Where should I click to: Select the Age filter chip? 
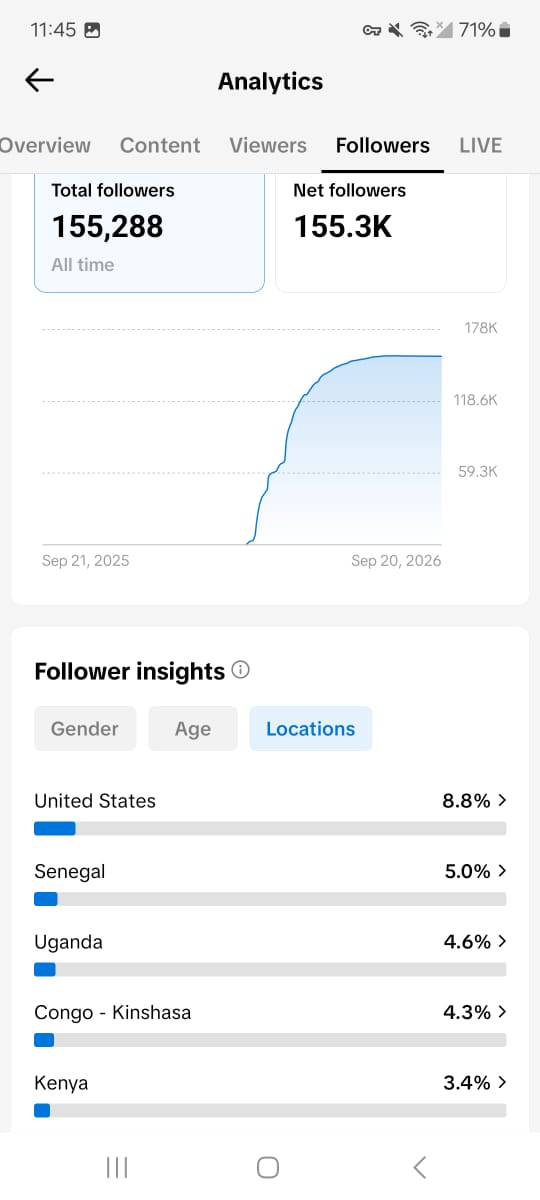click(x=193, y=729)
